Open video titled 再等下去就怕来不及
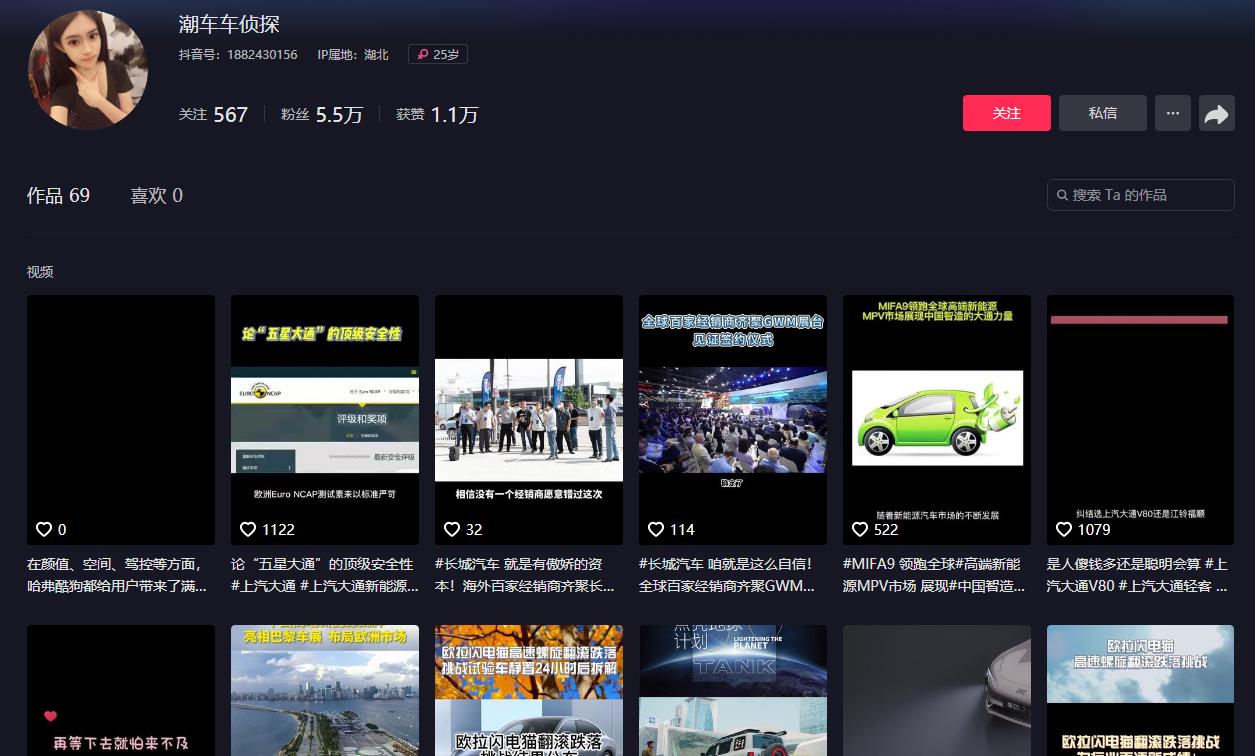The image size is (1255, 756). [x=121, y=690]
